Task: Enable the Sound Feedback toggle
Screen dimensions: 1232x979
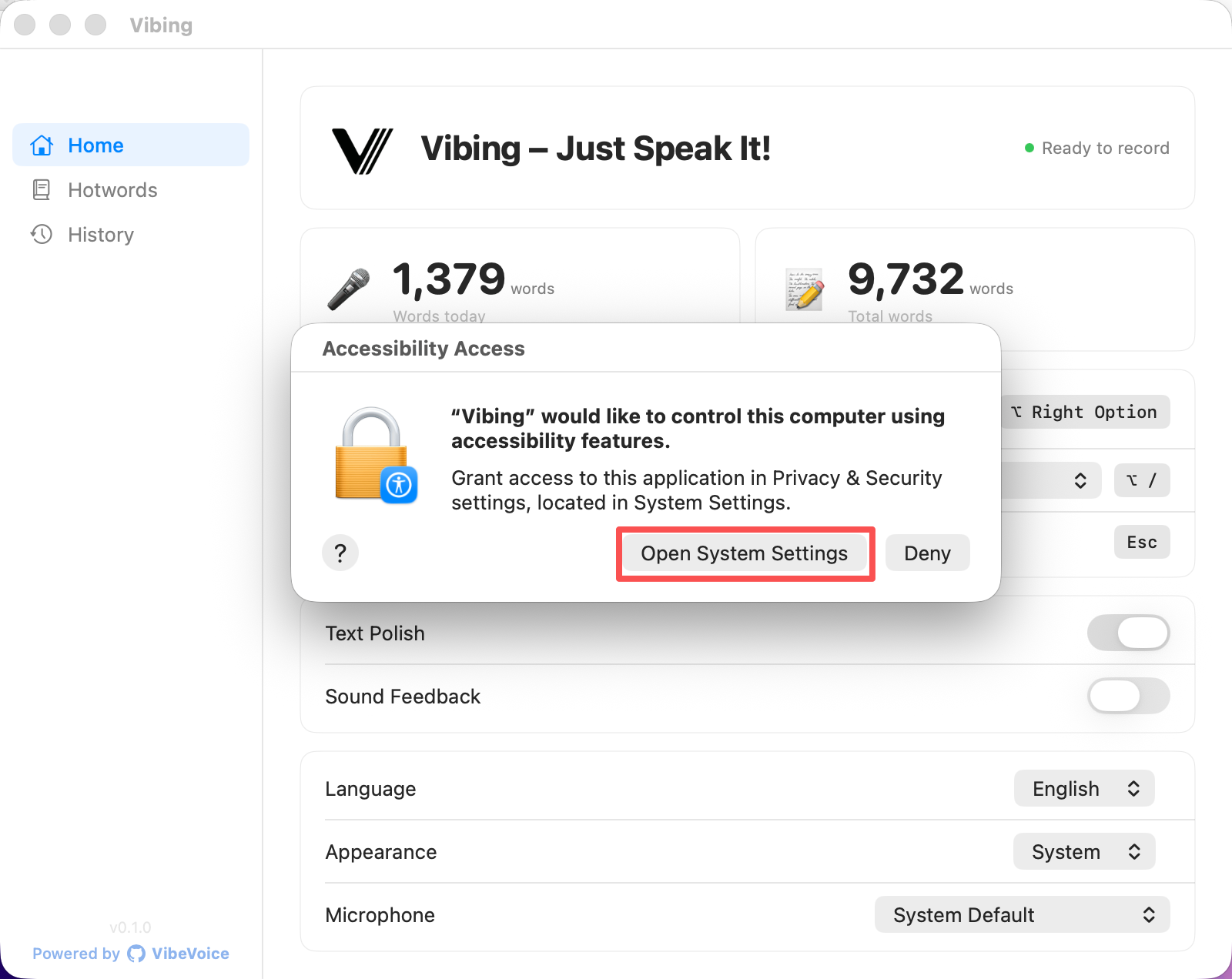Action: [x=1128, y=696]
